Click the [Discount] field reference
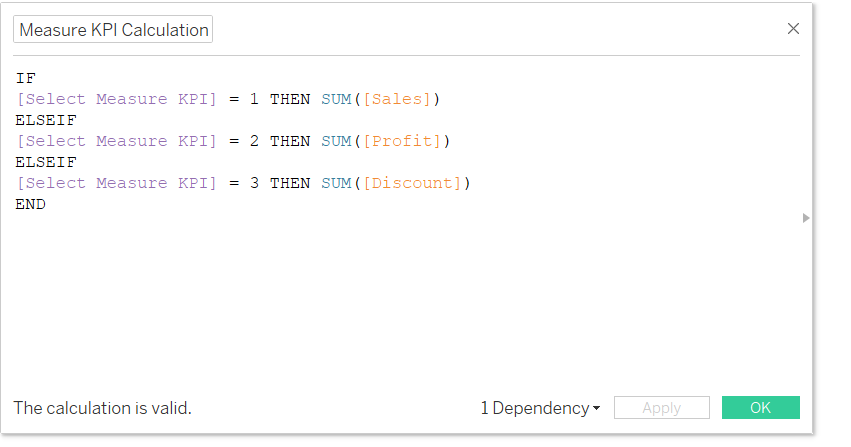 click(412, 183)
